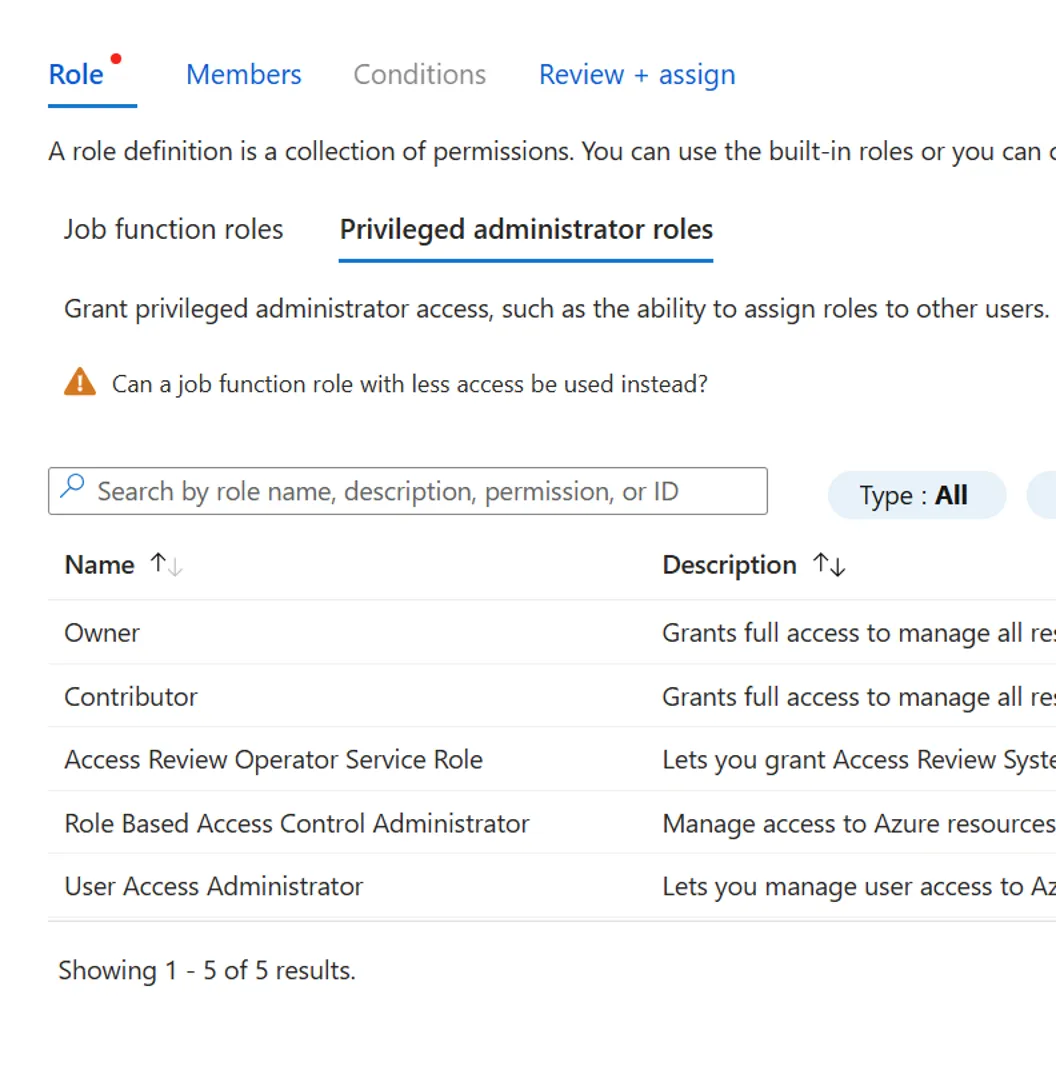Select Privileged administrator roles tab

pos(526,229)
